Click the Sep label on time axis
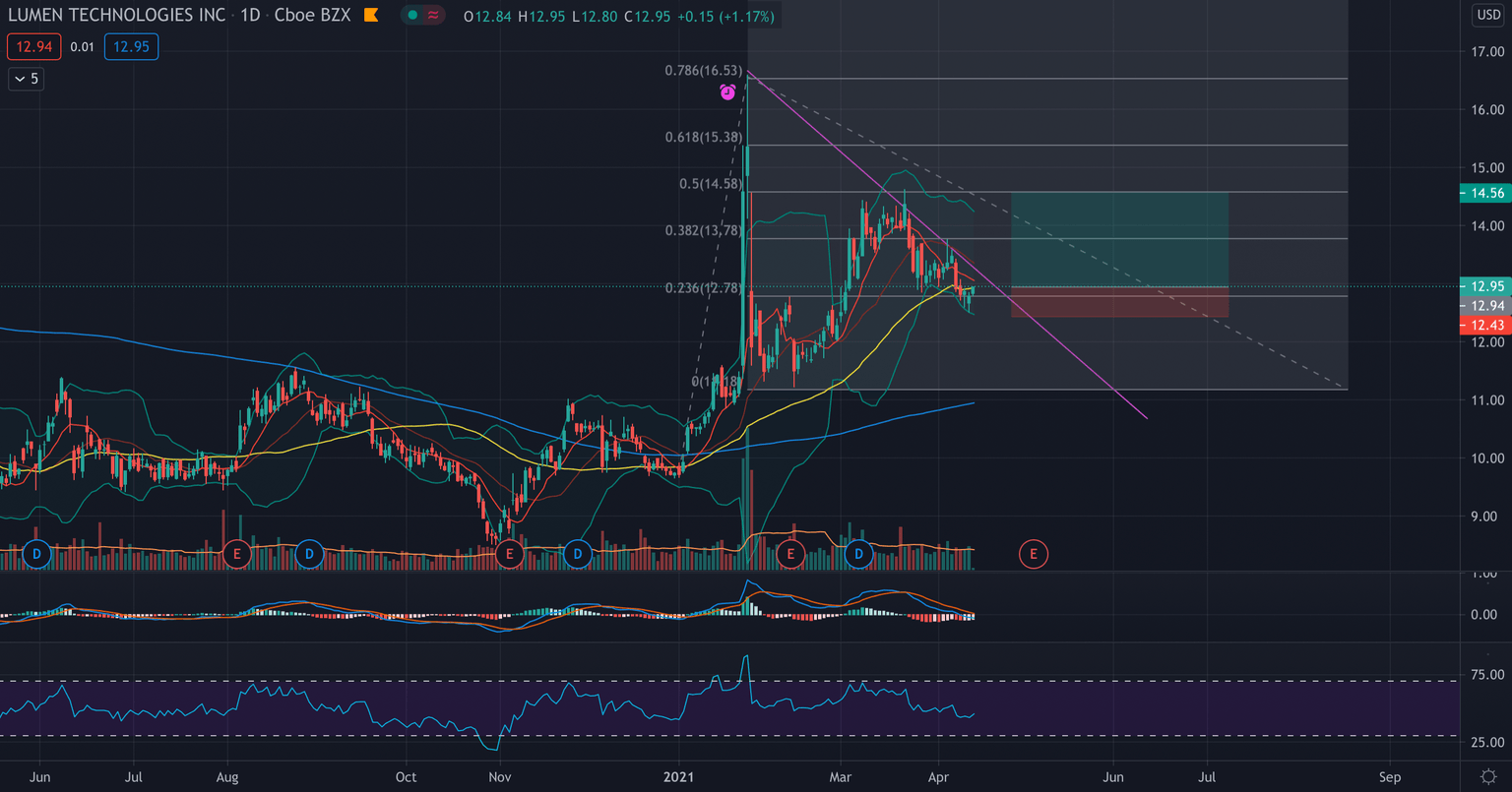The height and width of the screenshot is (792, 1512). (x=1390, y=777)
